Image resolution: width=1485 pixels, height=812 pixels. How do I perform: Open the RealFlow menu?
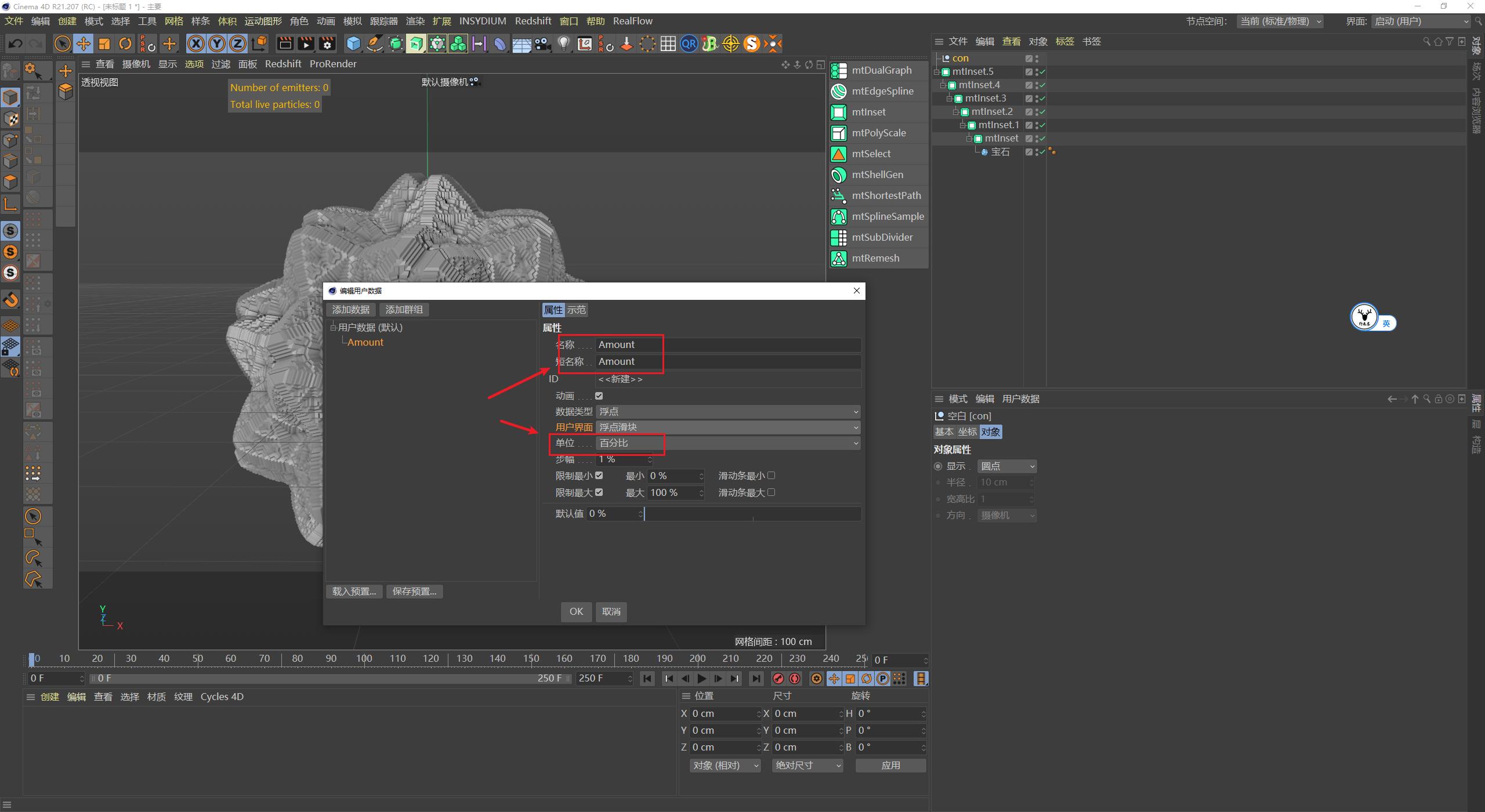[x=632, y=21]
